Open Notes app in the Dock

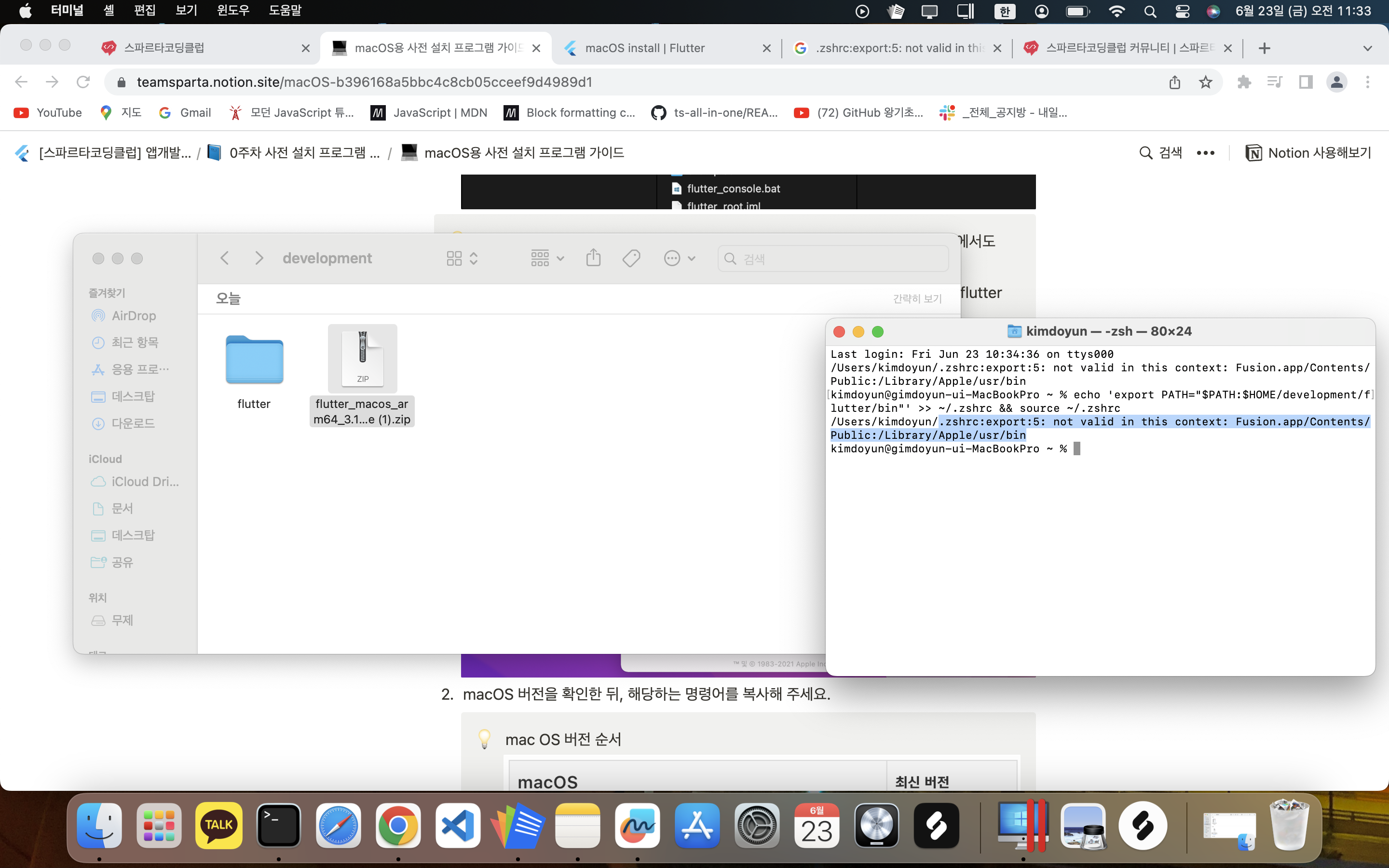(577, 826)
